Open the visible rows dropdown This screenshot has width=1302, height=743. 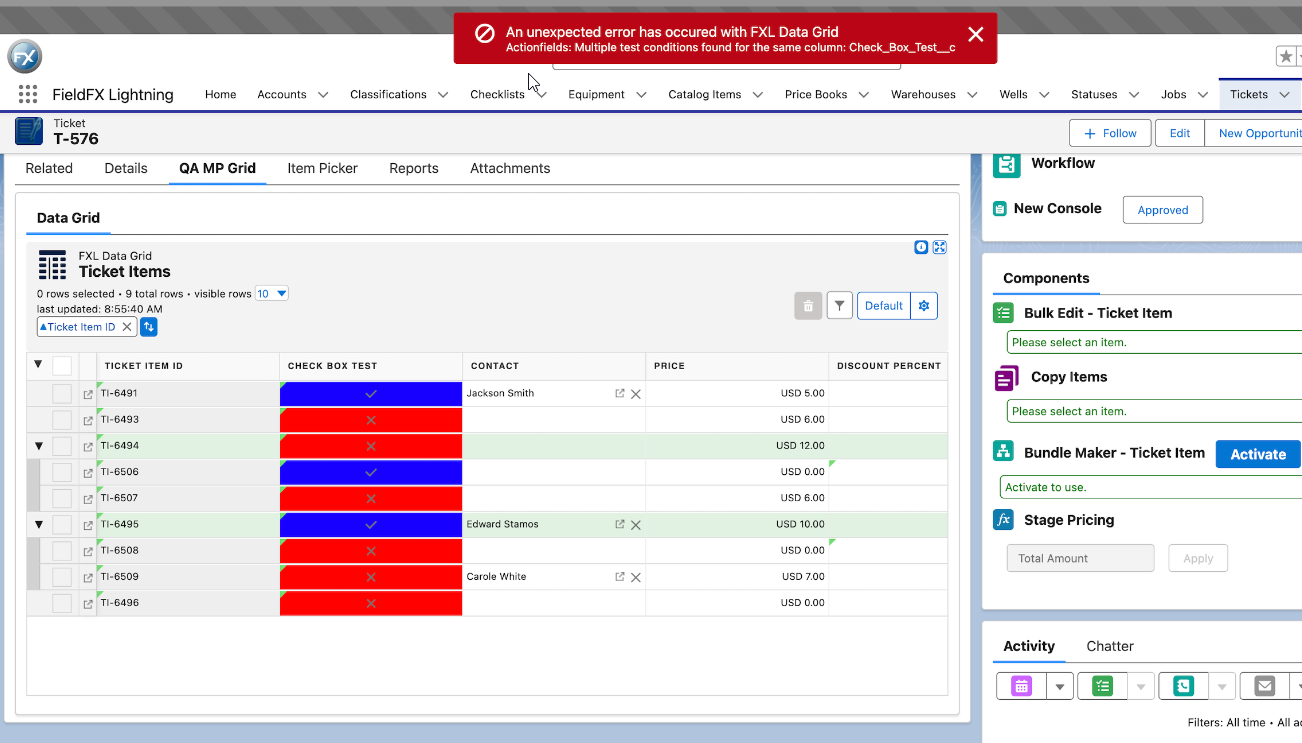(272, 294)
